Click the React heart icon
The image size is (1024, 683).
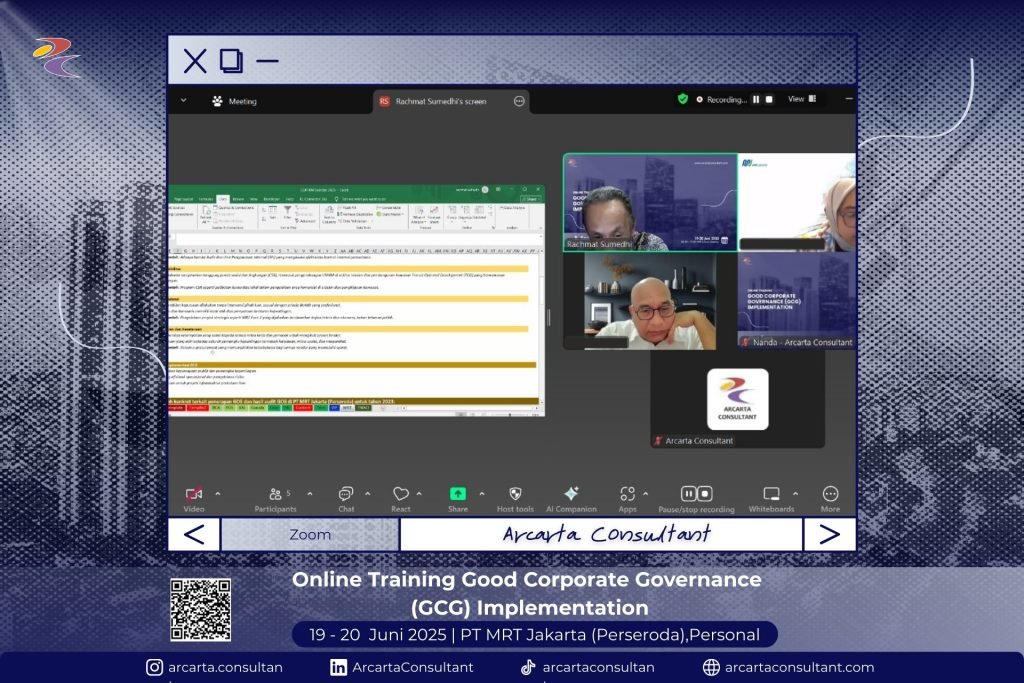[400, 494]
